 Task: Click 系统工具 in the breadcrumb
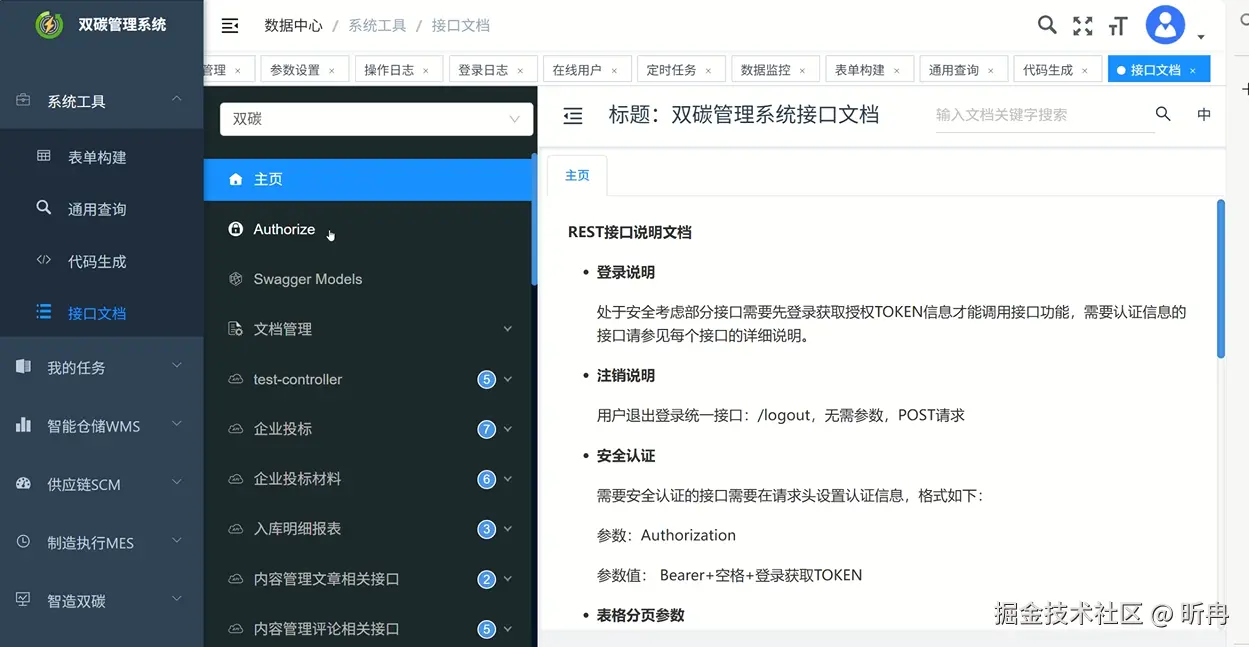(377, 26)
